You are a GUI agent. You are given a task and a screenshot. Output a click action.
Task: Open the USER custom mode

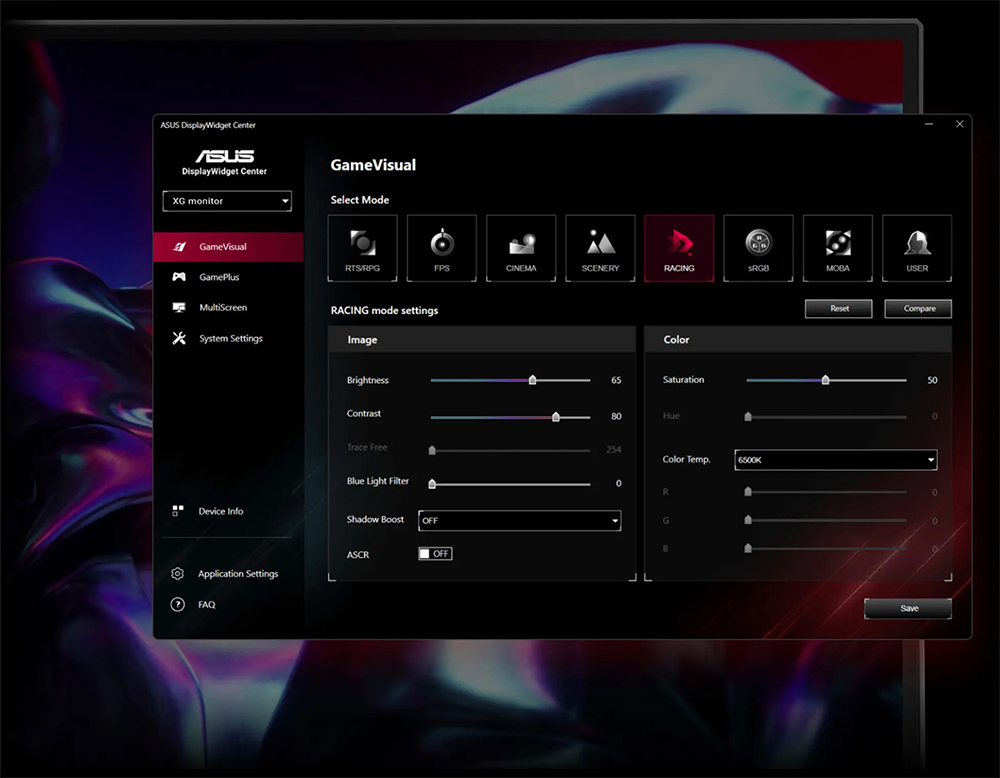pyautogui.click(x=916, y=247)
